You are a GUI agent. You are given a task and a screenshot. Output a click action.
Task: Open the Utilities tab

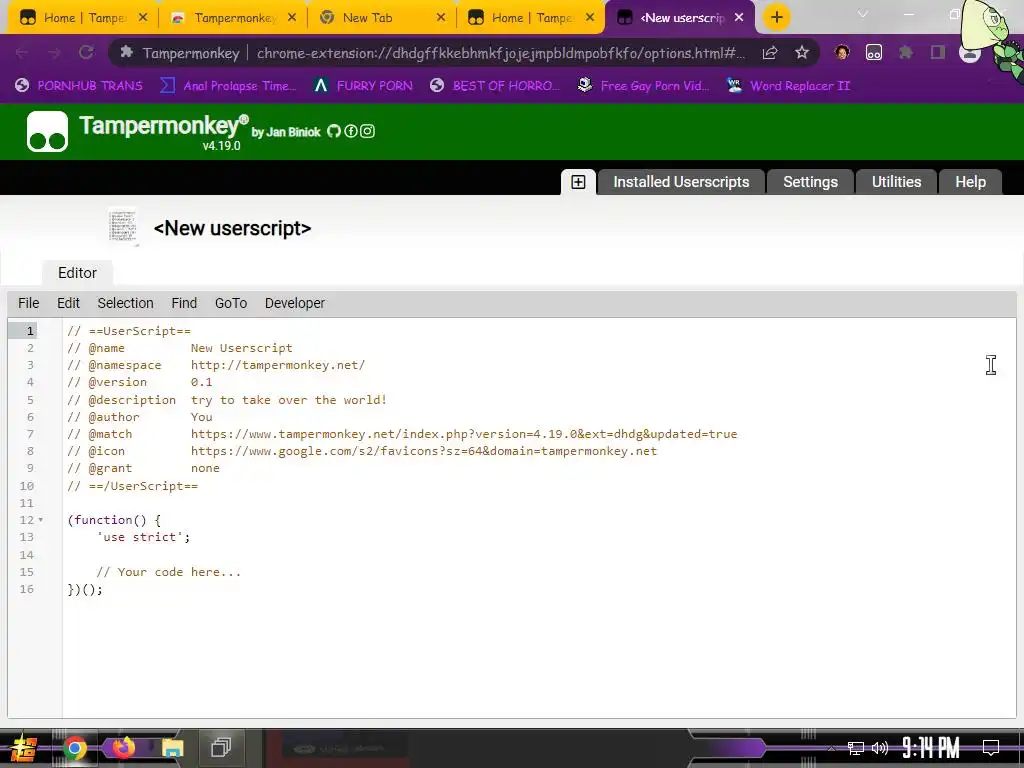tap(896, 182)
